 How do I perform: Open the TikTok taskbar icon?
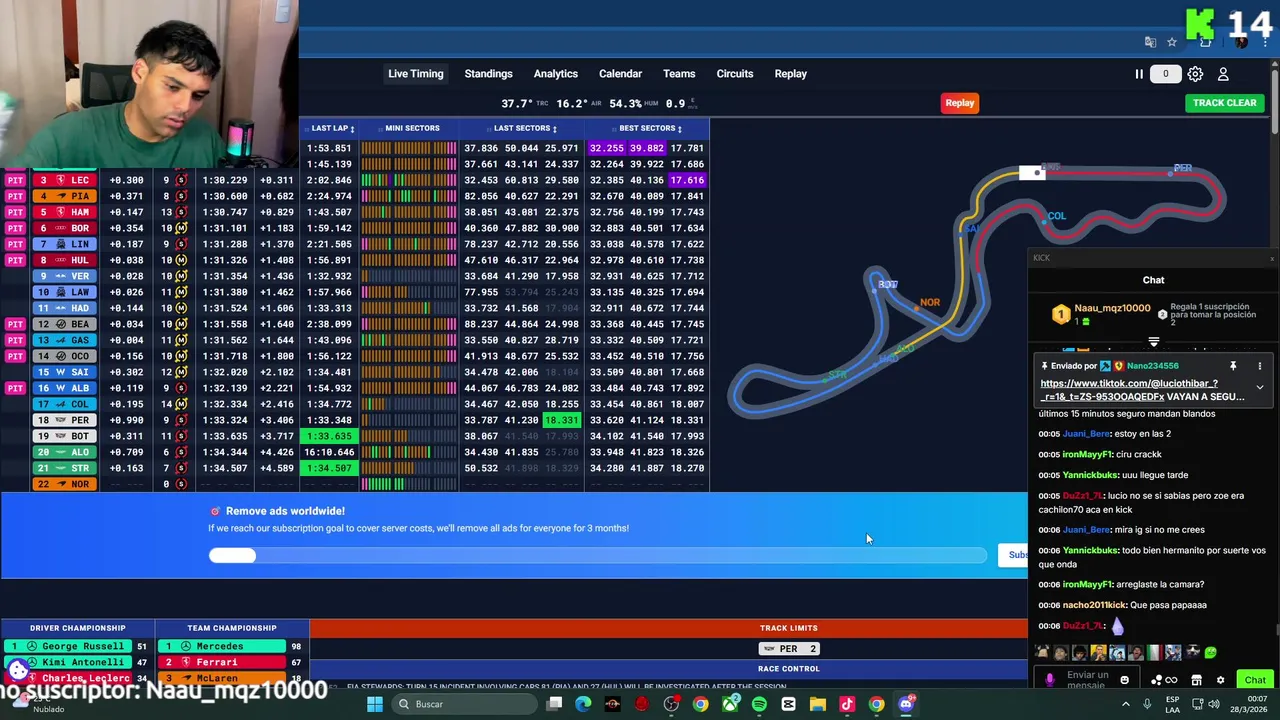click(x=847, y=704)
